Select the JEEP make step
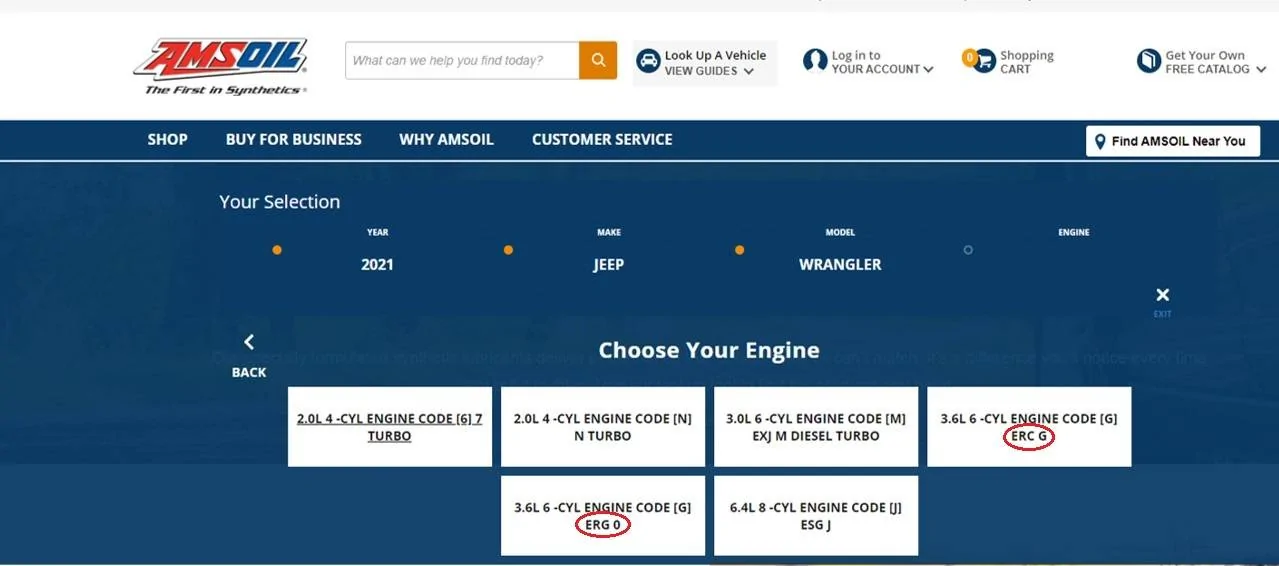This screenshot has height=566, width=1279. coord(608,265)
